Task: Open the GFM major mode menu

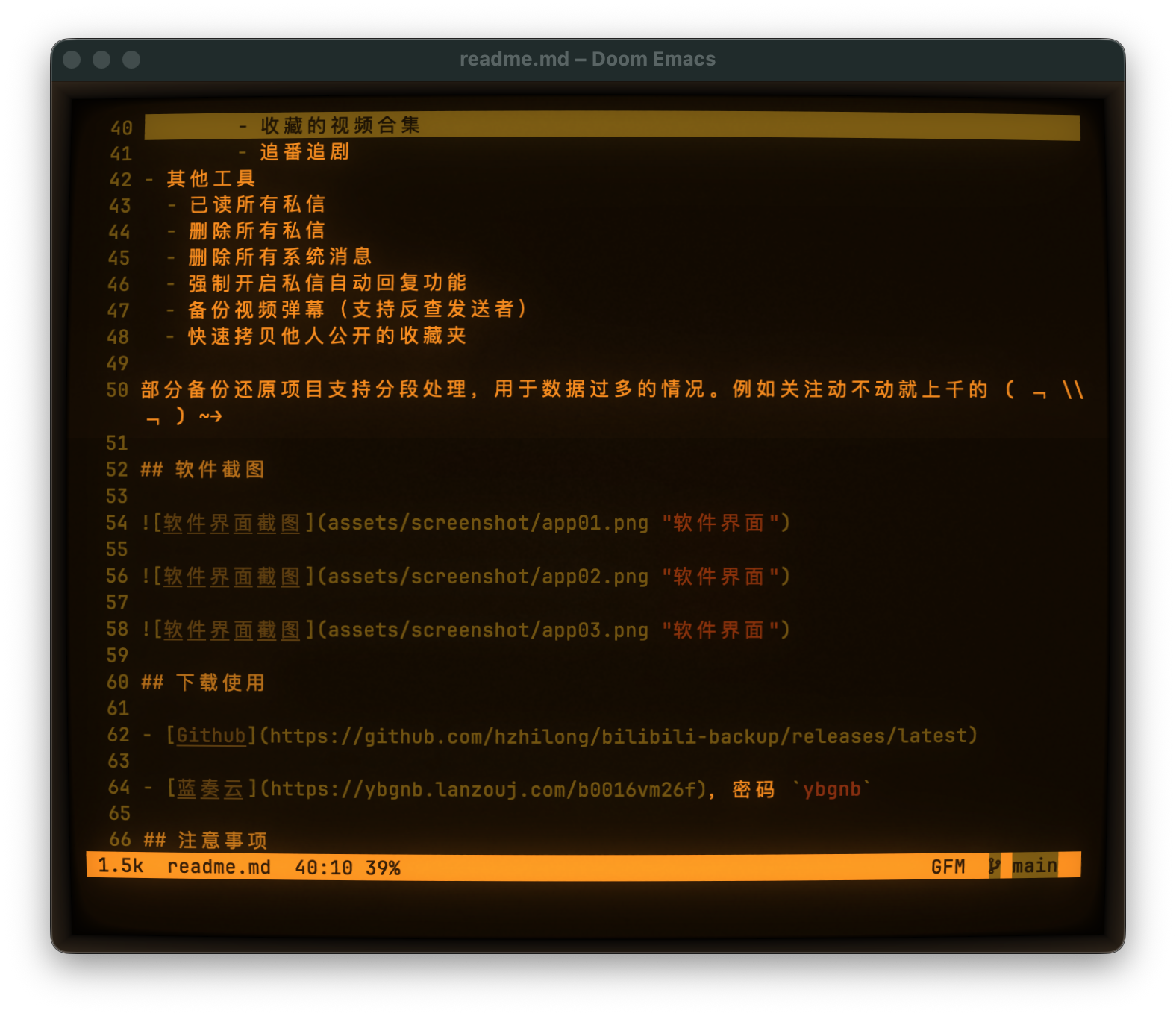Action: coord(948,867)
